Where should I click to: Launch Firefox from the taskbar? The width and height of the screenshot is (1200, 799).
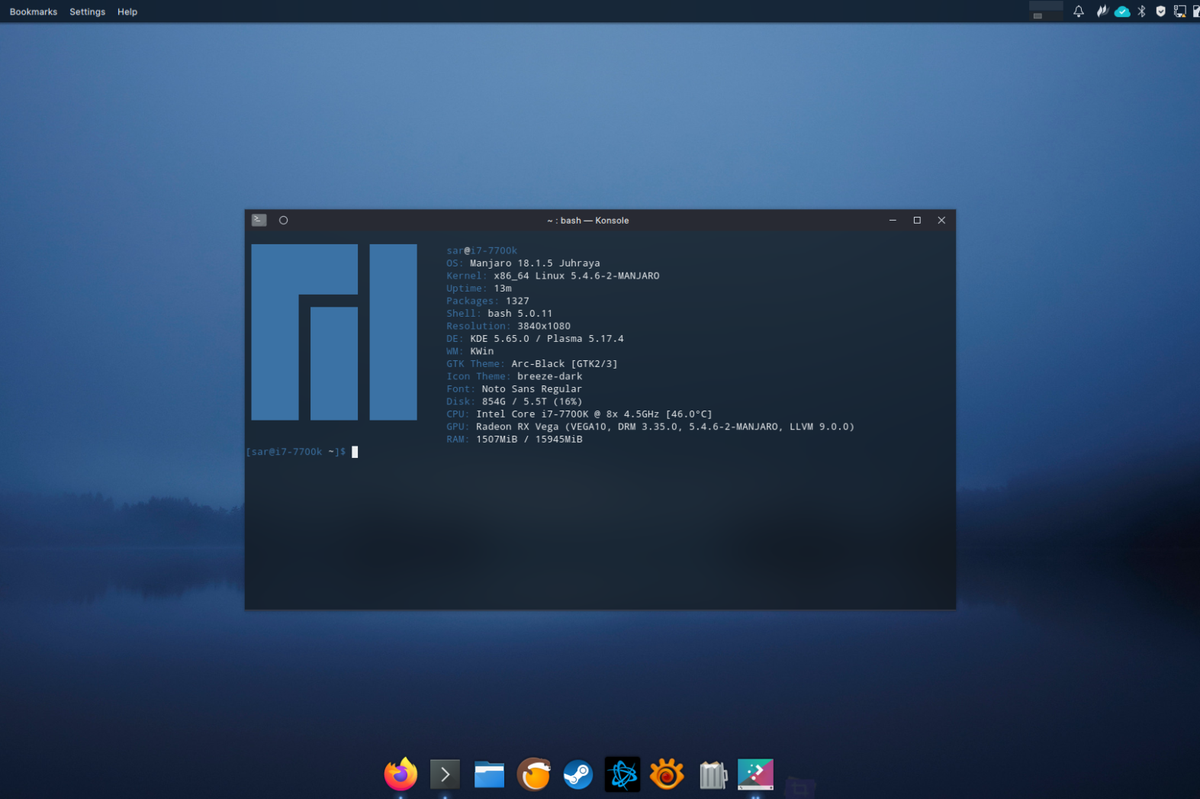pyautogui.click(x=400, y=773)
